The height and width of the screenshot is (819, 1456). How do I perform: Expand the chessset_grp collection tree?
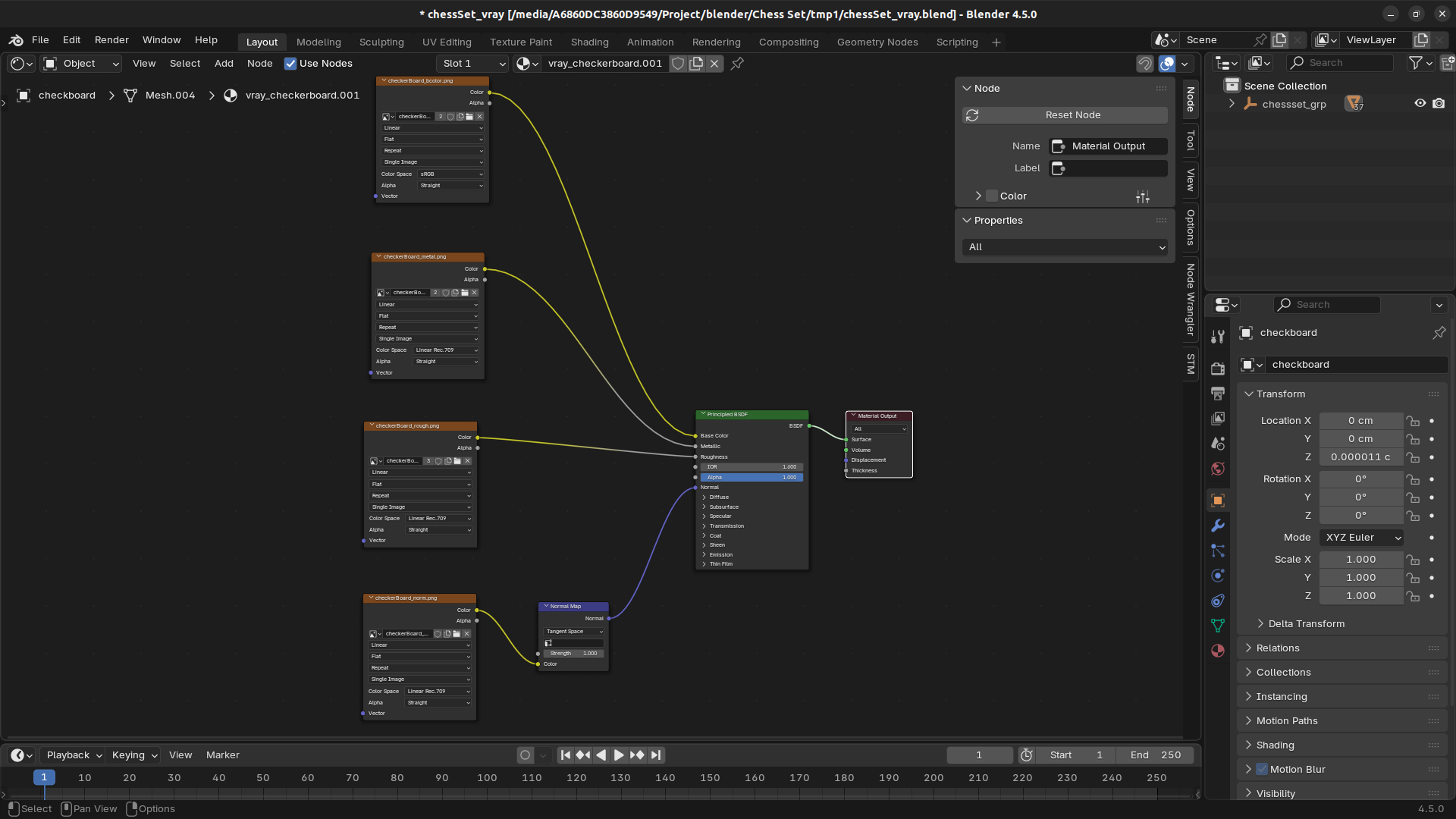pyautogui.click(x=1232, y=104)
